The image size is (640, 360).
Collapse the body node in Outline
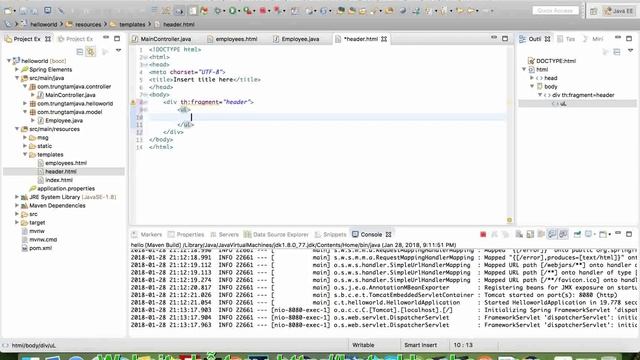(532, 86)
